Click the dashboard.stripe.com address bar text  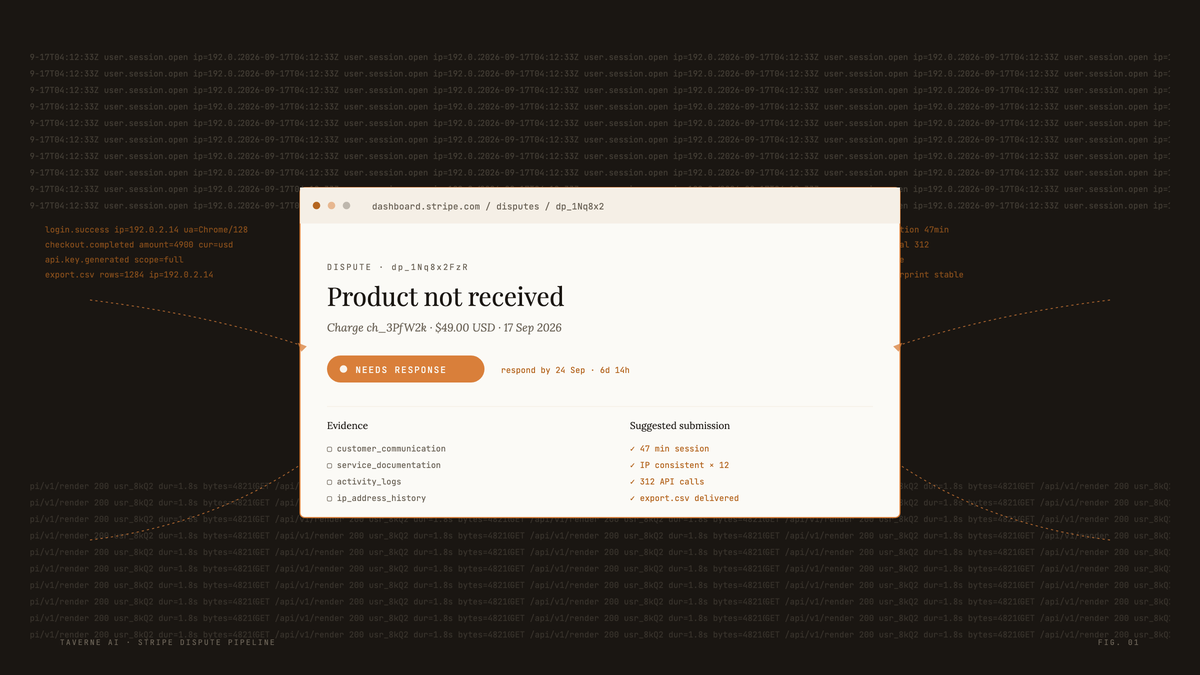pos(488,206)
